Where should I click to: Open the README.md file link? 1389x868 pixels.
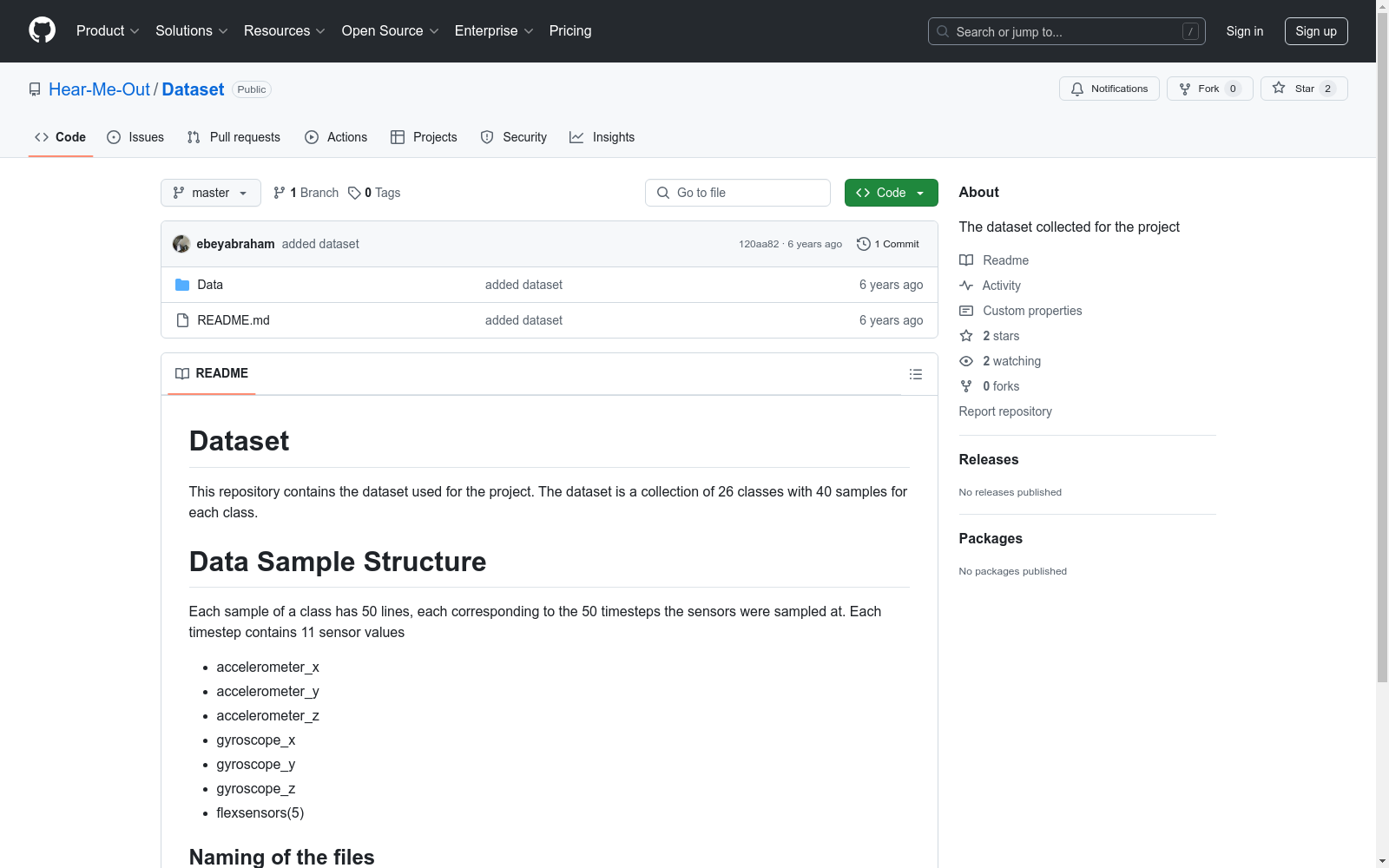(234, 320)
